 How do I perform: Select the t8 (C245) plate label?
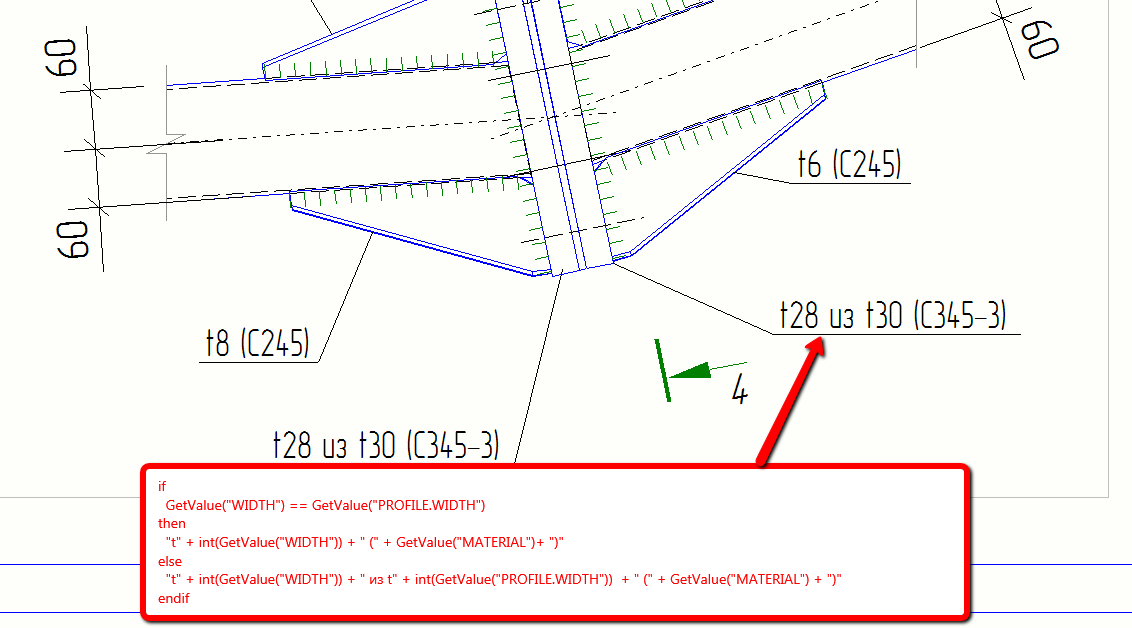[258, 343]
